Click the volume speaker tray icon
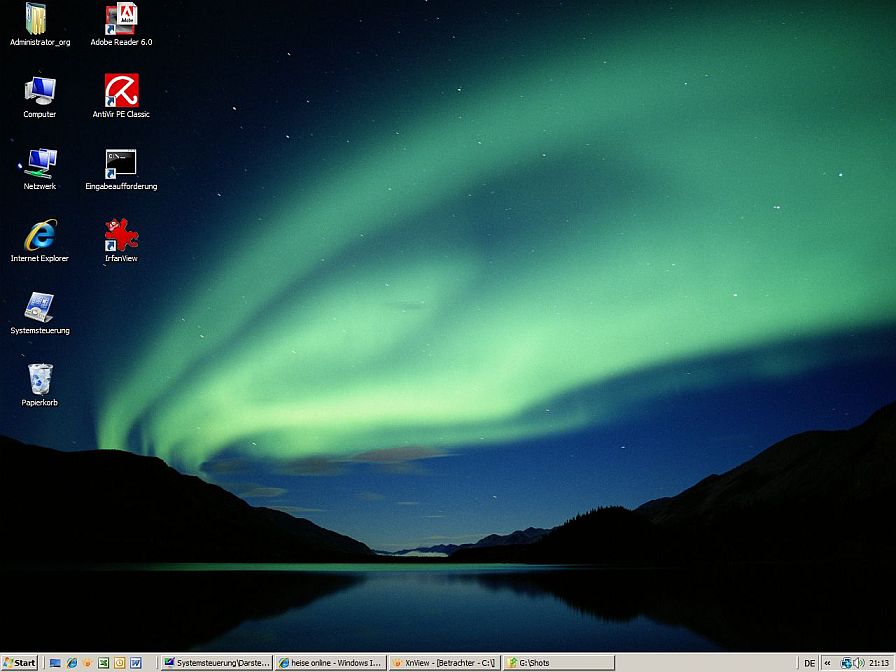This screenshot has height=672, width=896. [x=858, y=663]
